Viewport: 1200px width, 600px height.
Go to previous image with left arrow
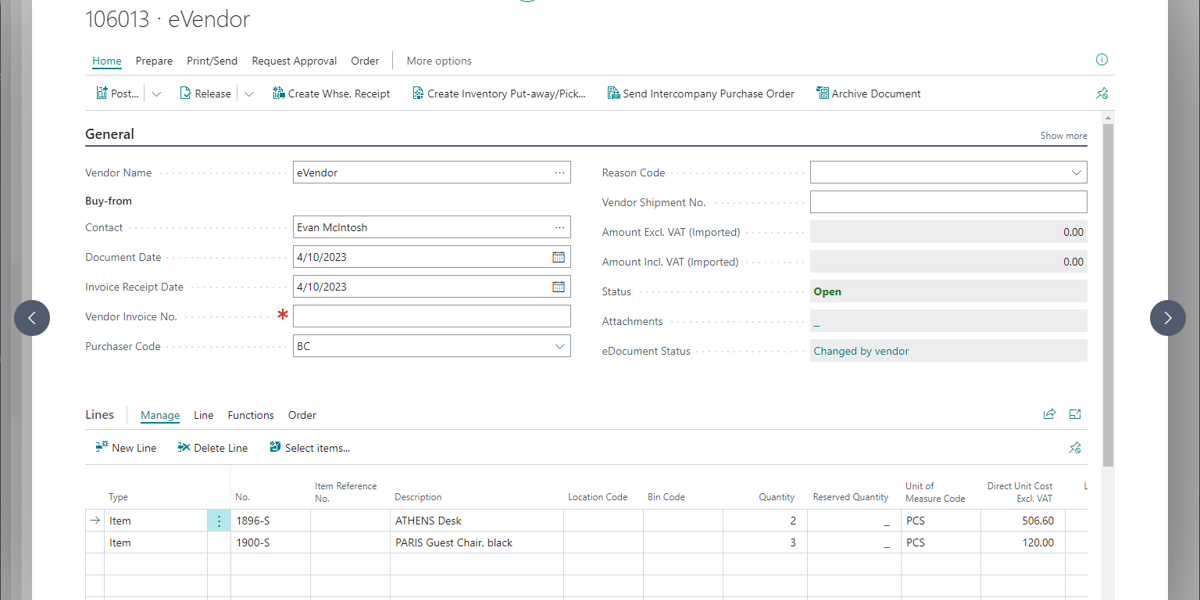pyautogui.click(x=32, y=318)
